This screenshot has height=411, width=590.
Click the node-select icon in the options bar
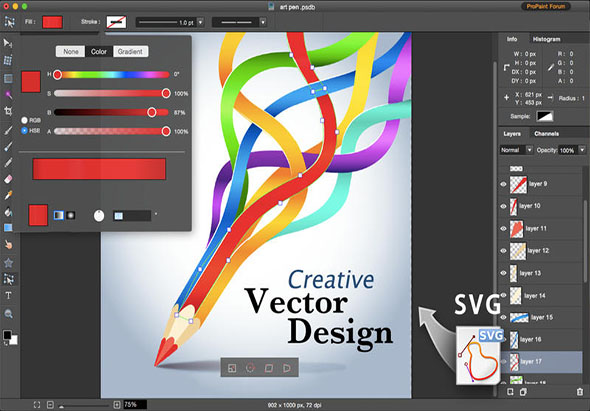[x=9, y=22]
